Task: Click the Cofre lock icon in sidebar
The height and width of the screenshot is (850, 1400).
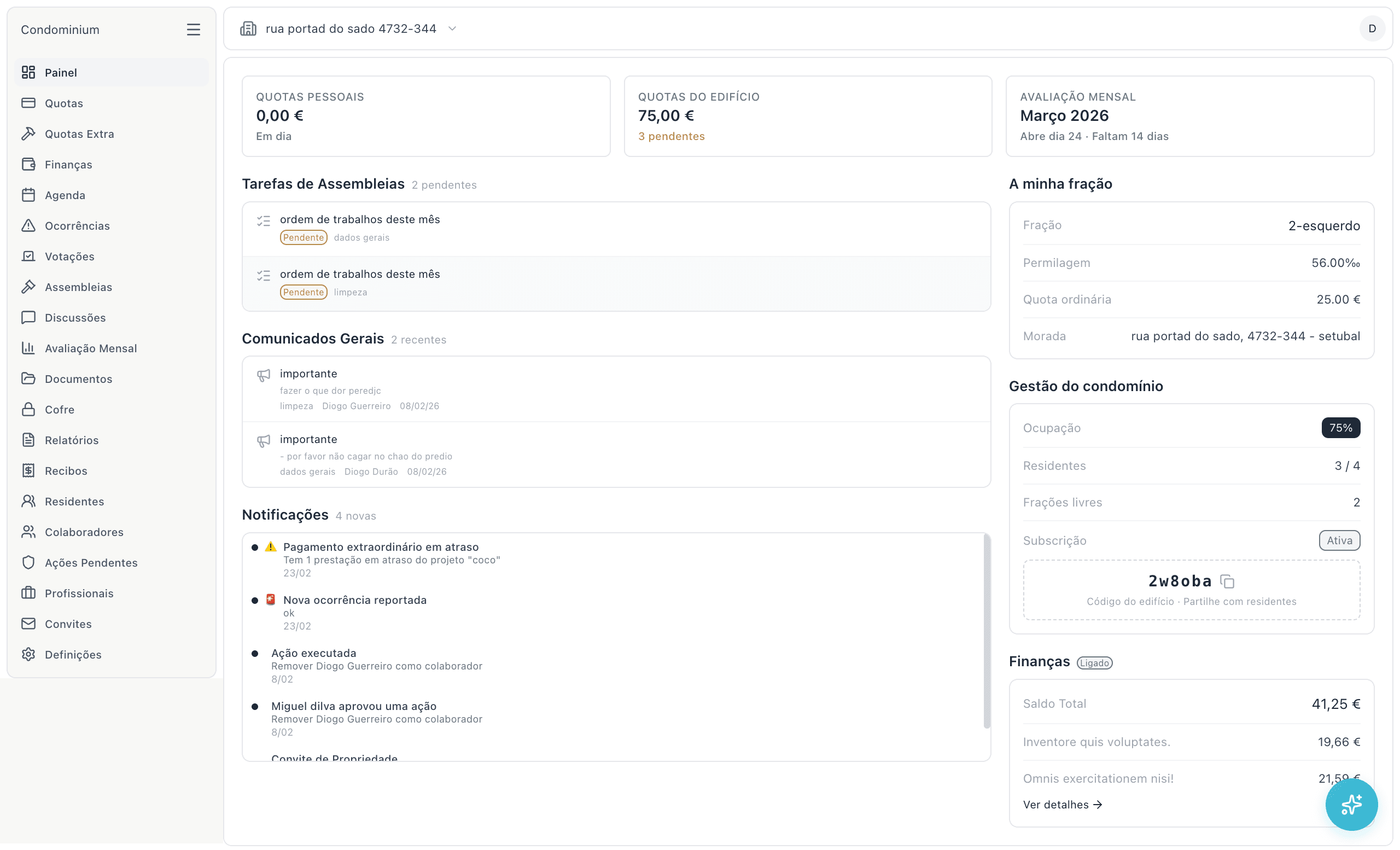Action: [28, 409]
